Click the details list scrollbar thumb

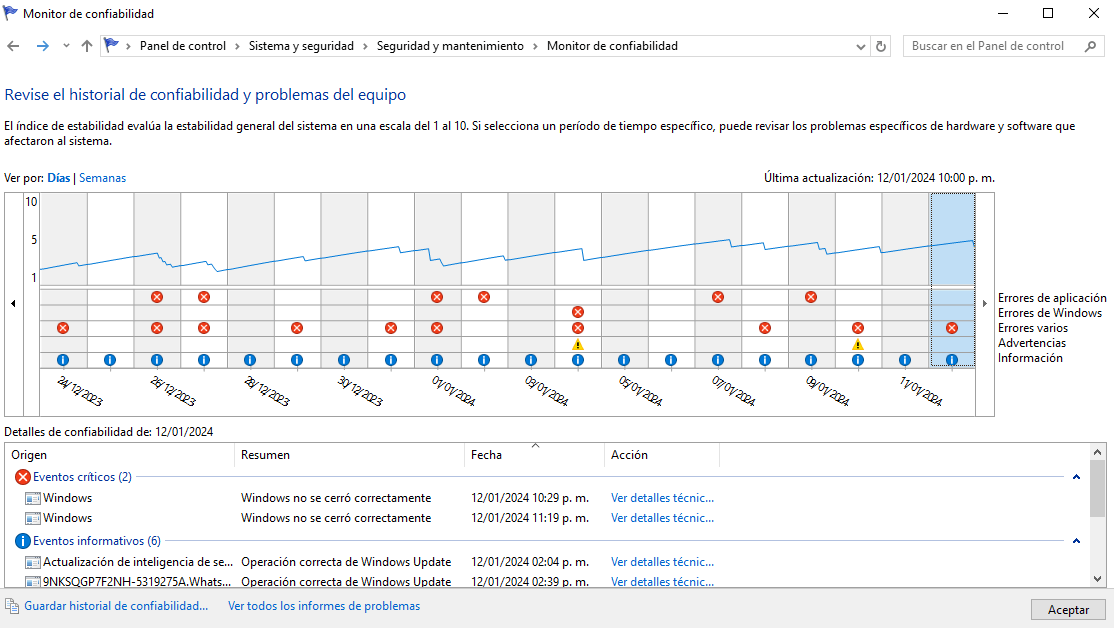click(x=1098, y=489)
